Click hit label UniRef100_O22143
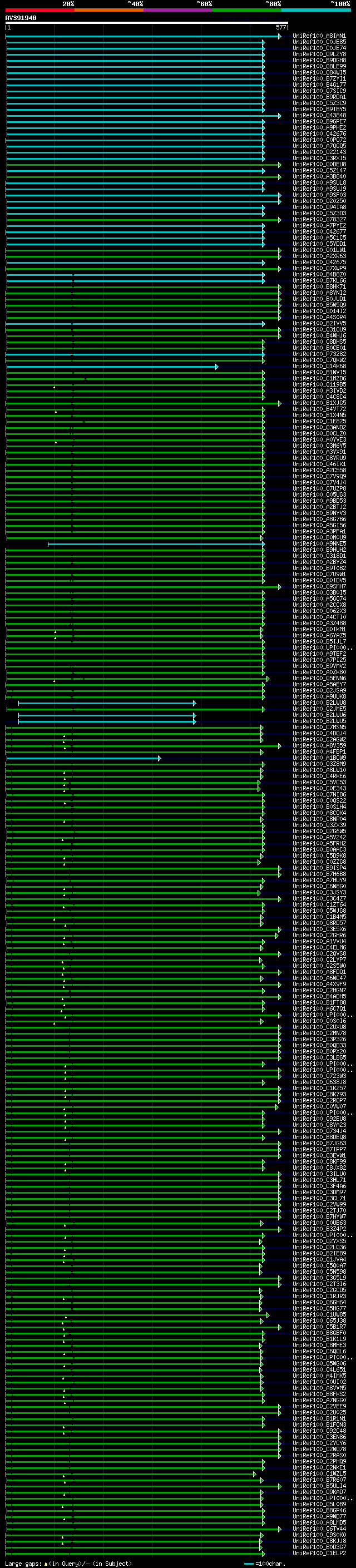 point(319,152)
